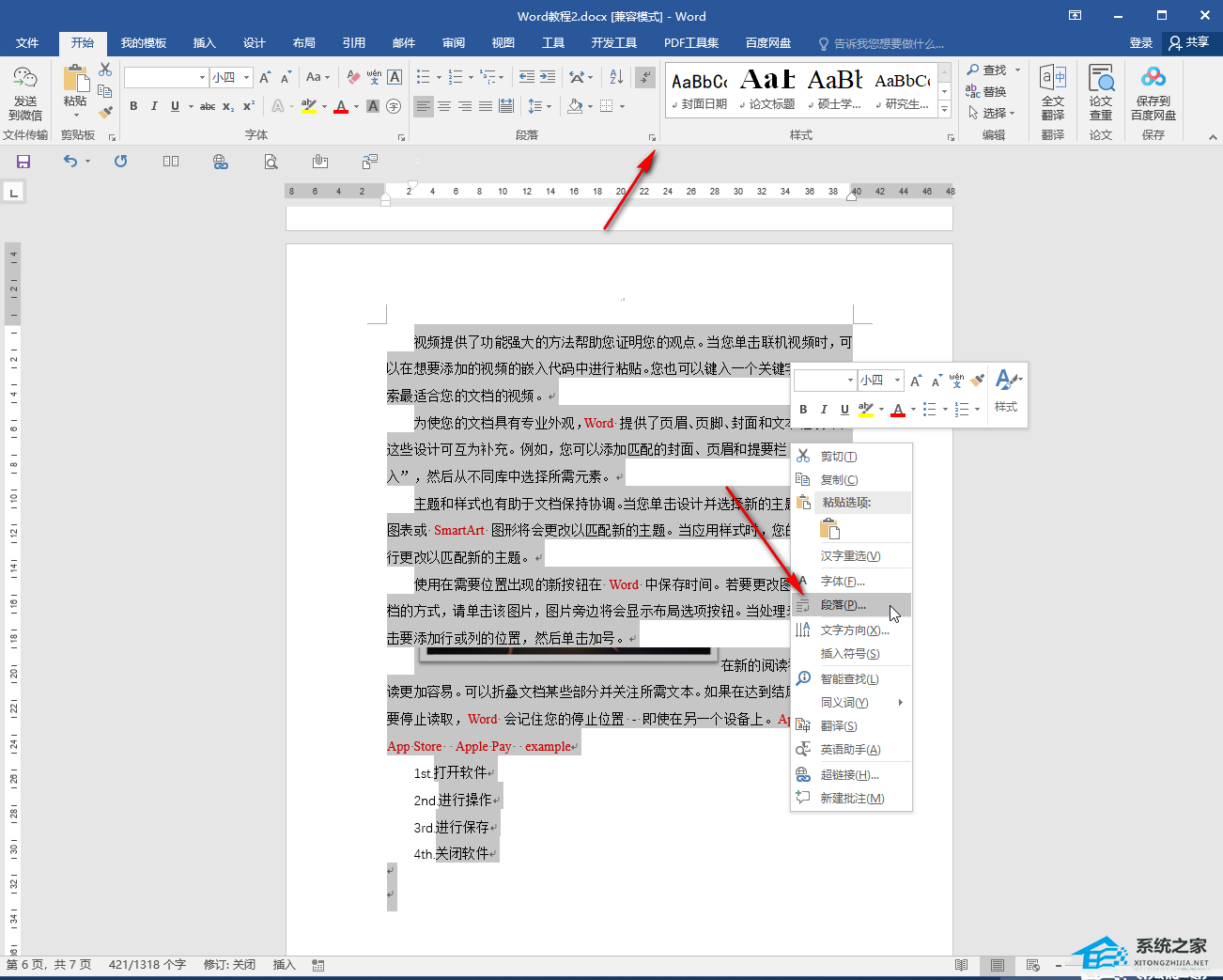The height and width of the screenshot is (980, 1223).
Task: Click the Increase Indent icon in the ribbon
Action: (x=548, y=77)
